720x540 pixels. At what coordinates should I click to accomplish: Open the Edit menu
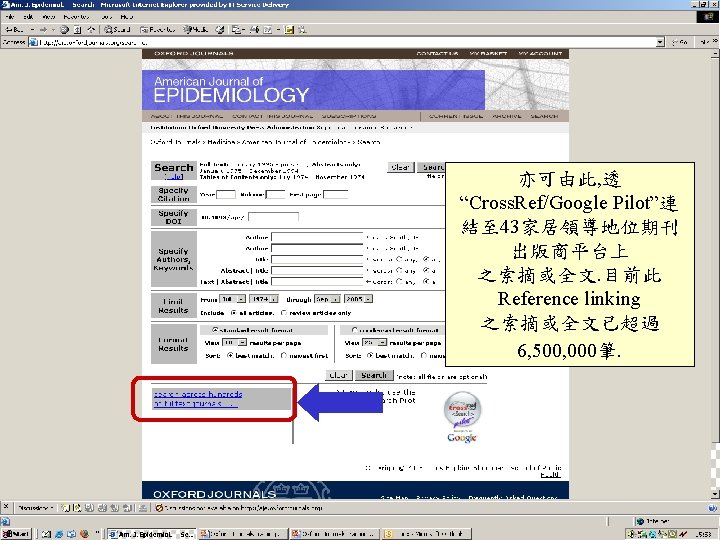pyautogui.click(x=28, y=17)
